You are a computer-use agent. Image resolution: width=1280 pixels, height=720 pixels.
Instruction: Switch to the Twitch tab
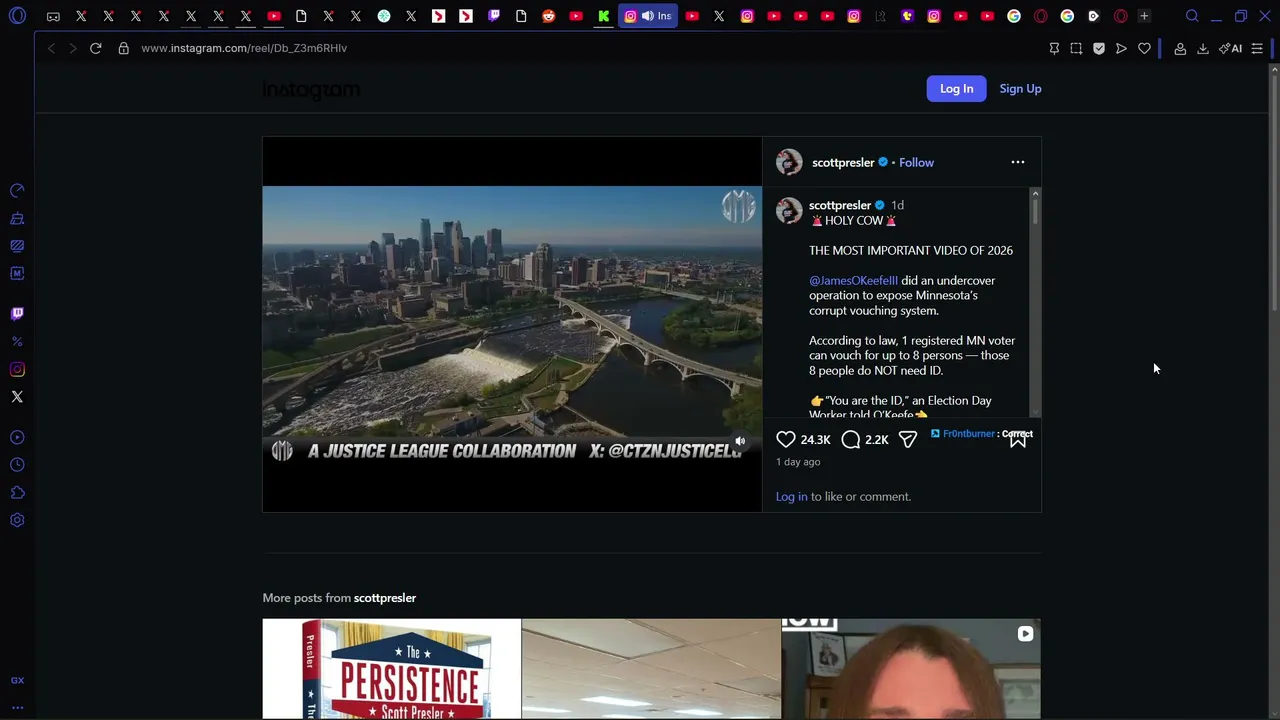pyautogui.click(x=494, y=16)
